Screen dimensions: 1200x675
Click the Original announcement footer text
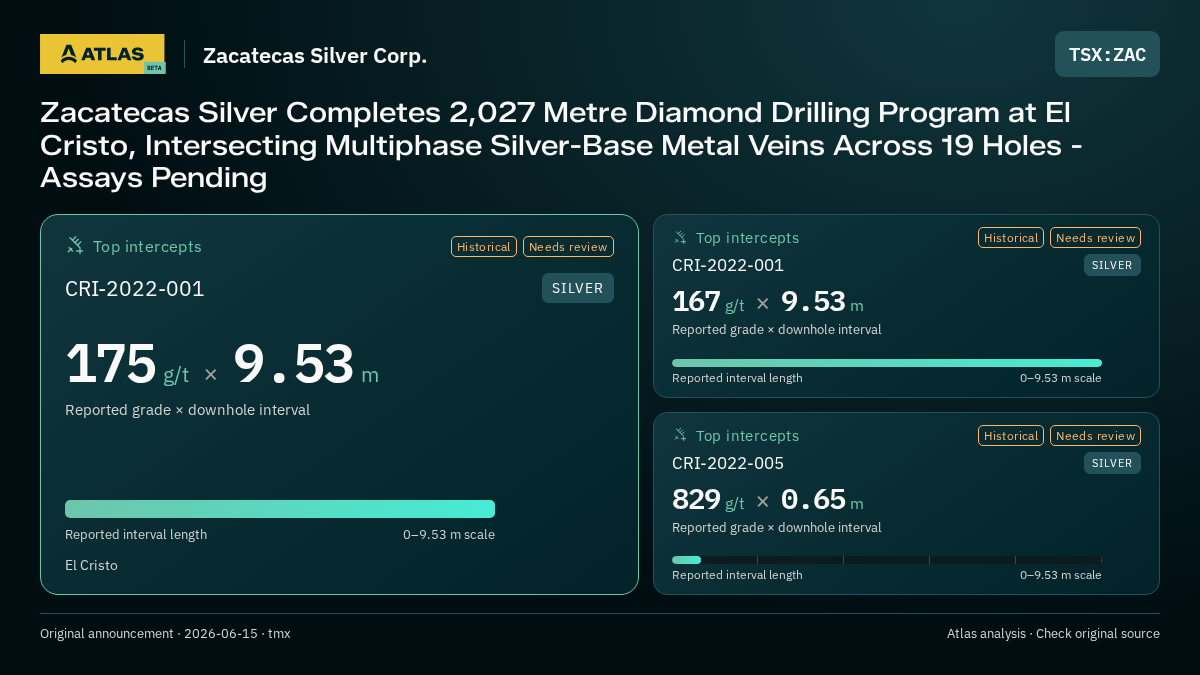point(165,633)
